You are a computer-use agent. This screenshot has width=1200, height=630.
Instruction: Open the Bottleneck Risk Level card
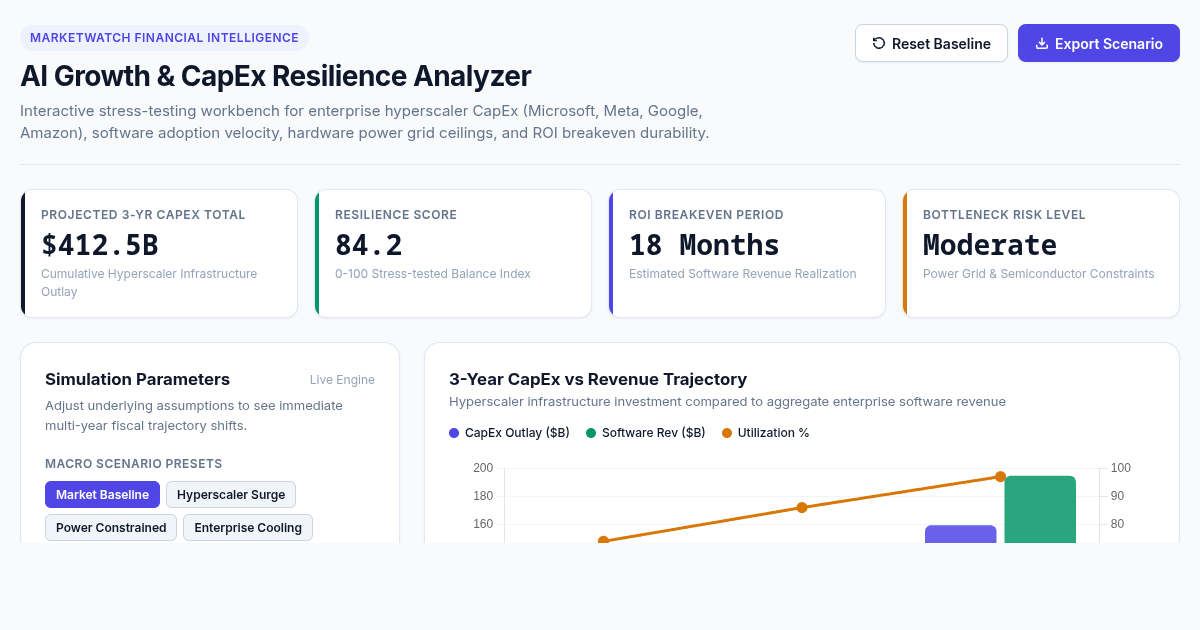click(1041, 254)
